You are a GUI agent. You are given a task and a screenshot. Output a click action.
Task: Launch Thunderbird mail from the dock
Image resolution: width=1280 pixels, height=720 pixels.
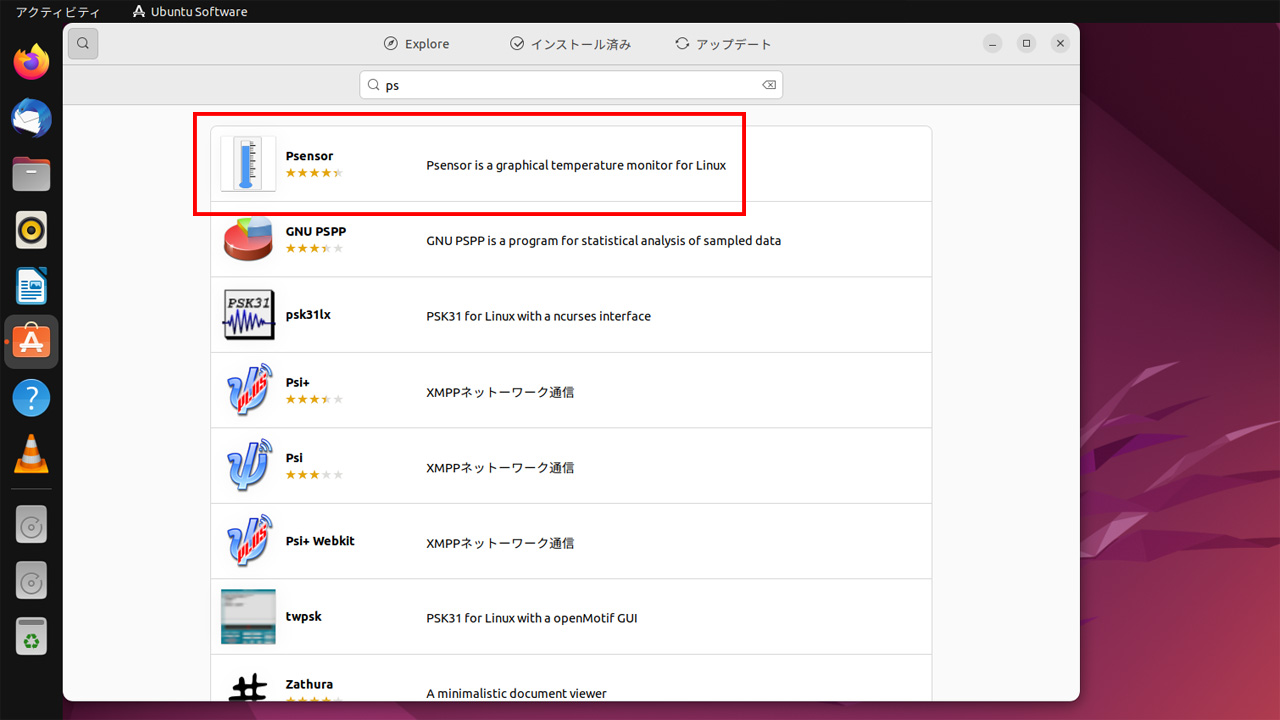(32, 119)
